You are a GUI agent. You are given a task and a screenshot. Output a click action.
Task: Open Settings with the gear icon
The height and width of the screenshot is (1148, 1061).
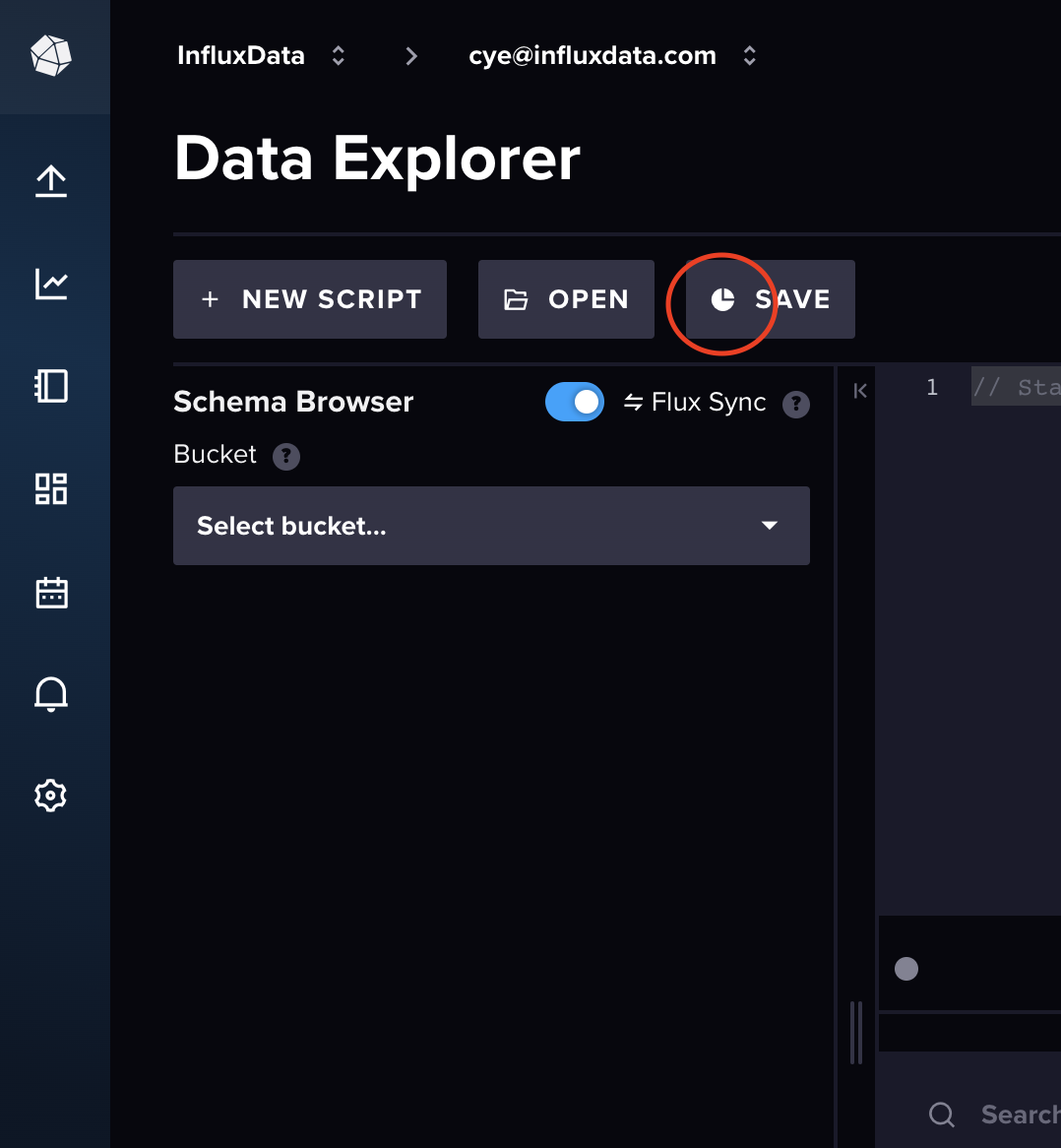(x=50, y=796)
